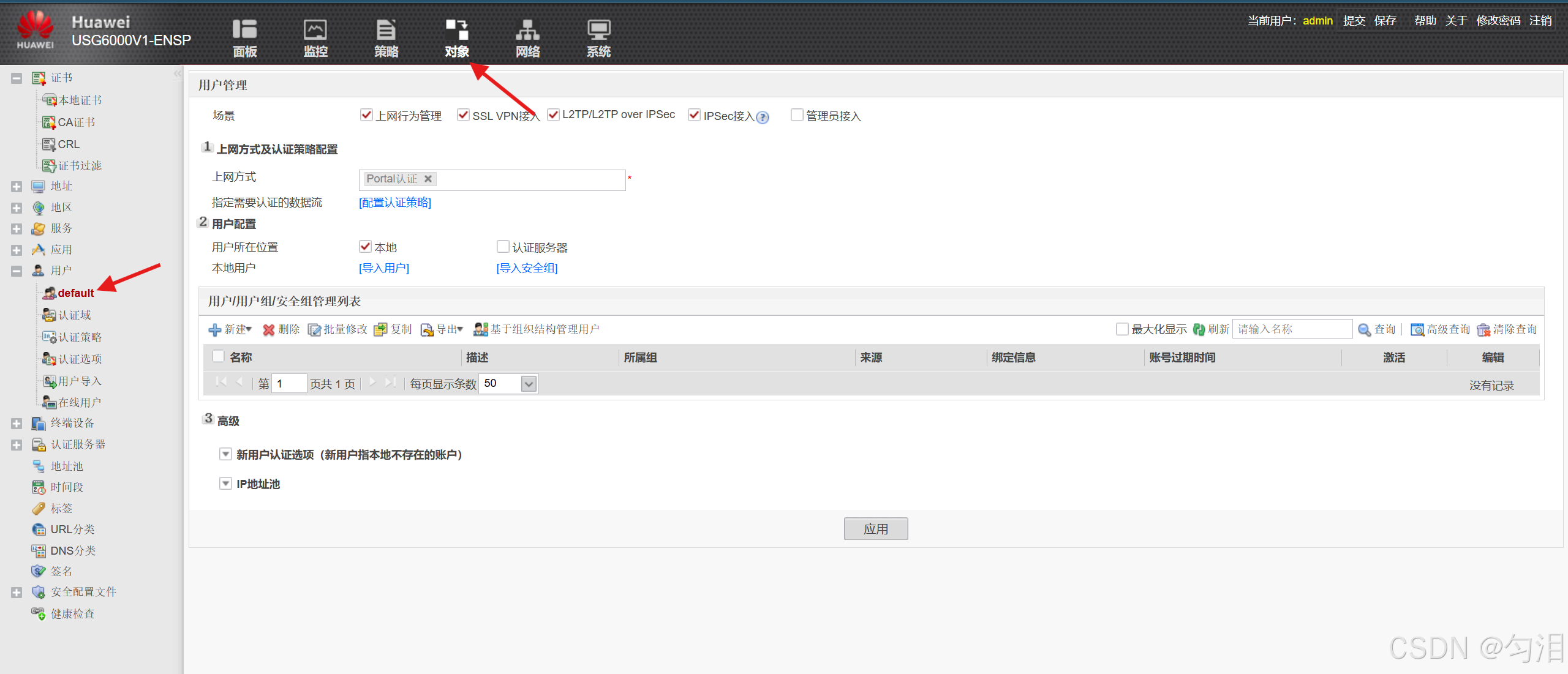Click the 监控 monitor icon in top navigation
This screenshot has height=674, width=1568.
pos(315,31)
